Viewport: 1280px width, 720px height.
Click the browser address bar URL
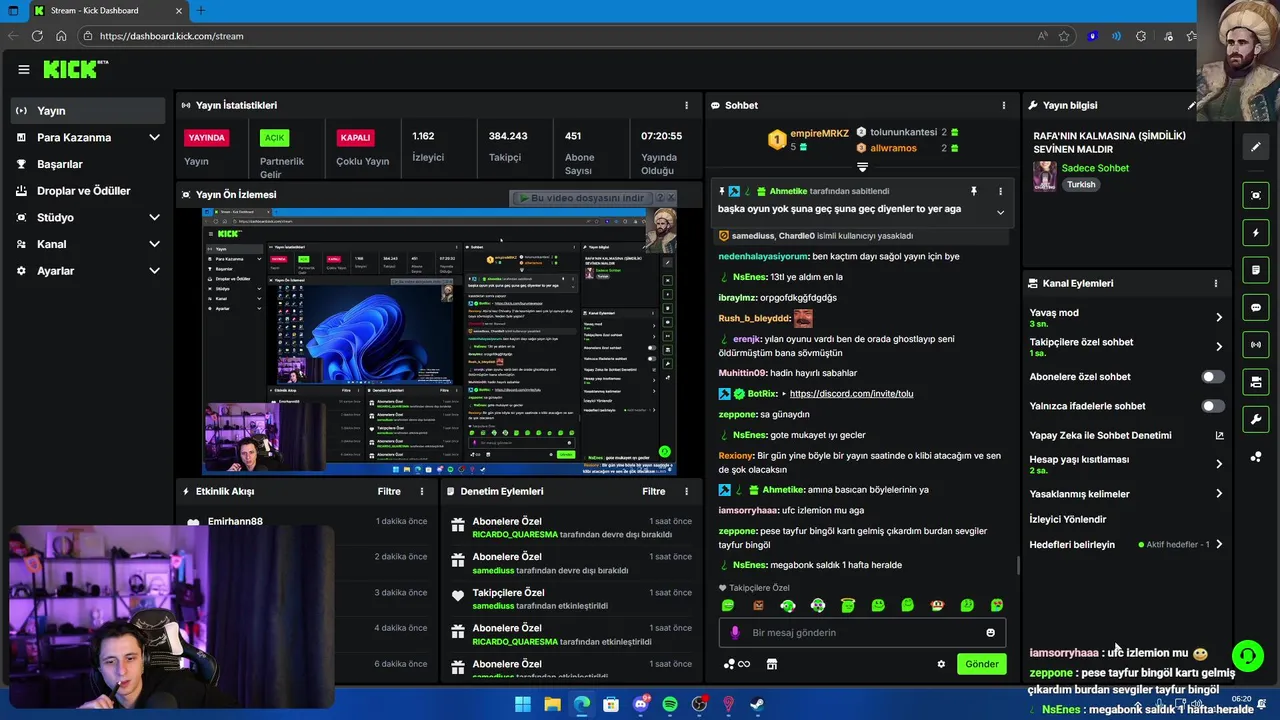(x=171, y=36)
